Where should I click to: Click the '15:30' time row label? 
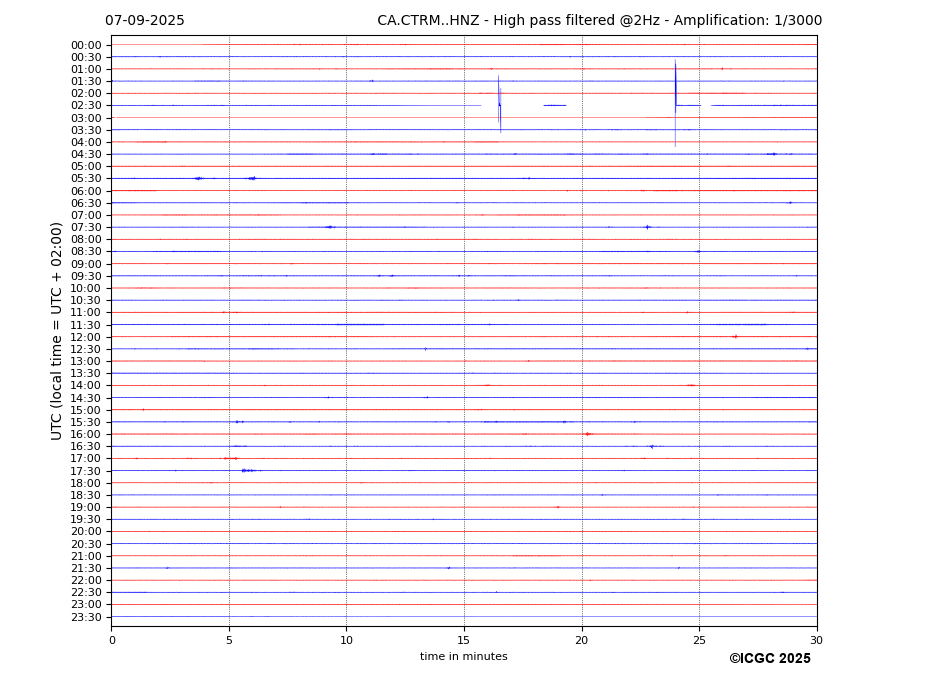(x=86, y=422)
